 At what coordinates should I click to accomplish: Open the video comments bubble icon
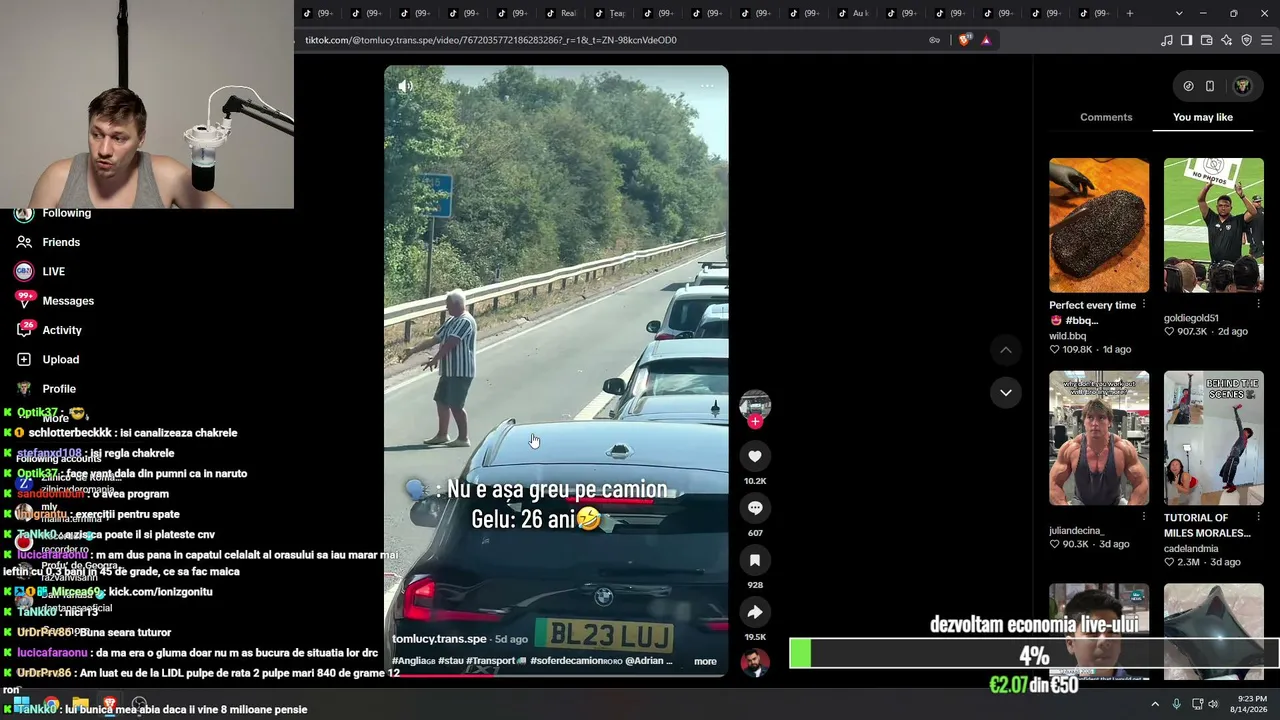pyautogui.click(x=755, y=508)
